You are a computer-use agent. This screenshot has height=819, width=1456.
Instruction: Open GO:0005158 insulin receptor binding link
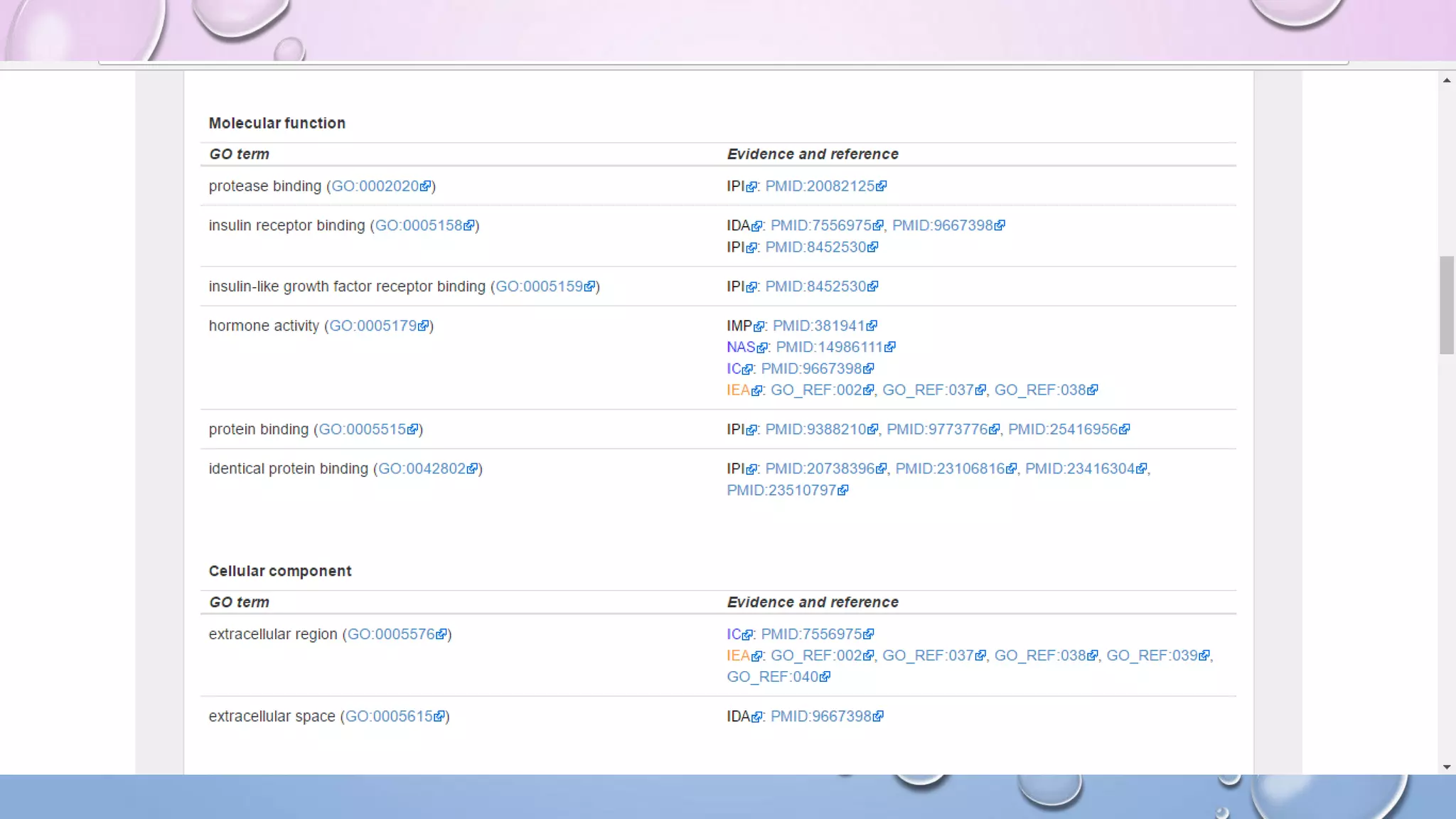click(x=418, y=225)
